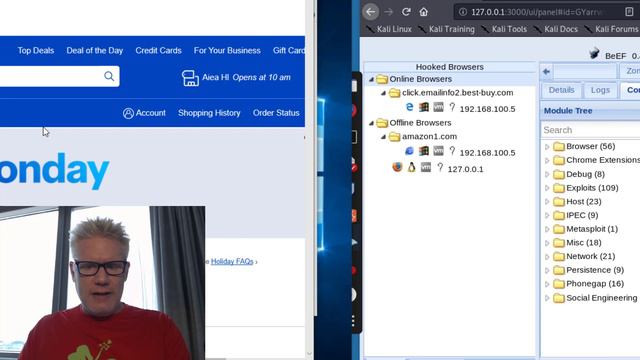Viewport: 640px width, 360px height.
Task: Expand the Browser (56) module folder
Action: pyautogui.click(x=547, y=147)
